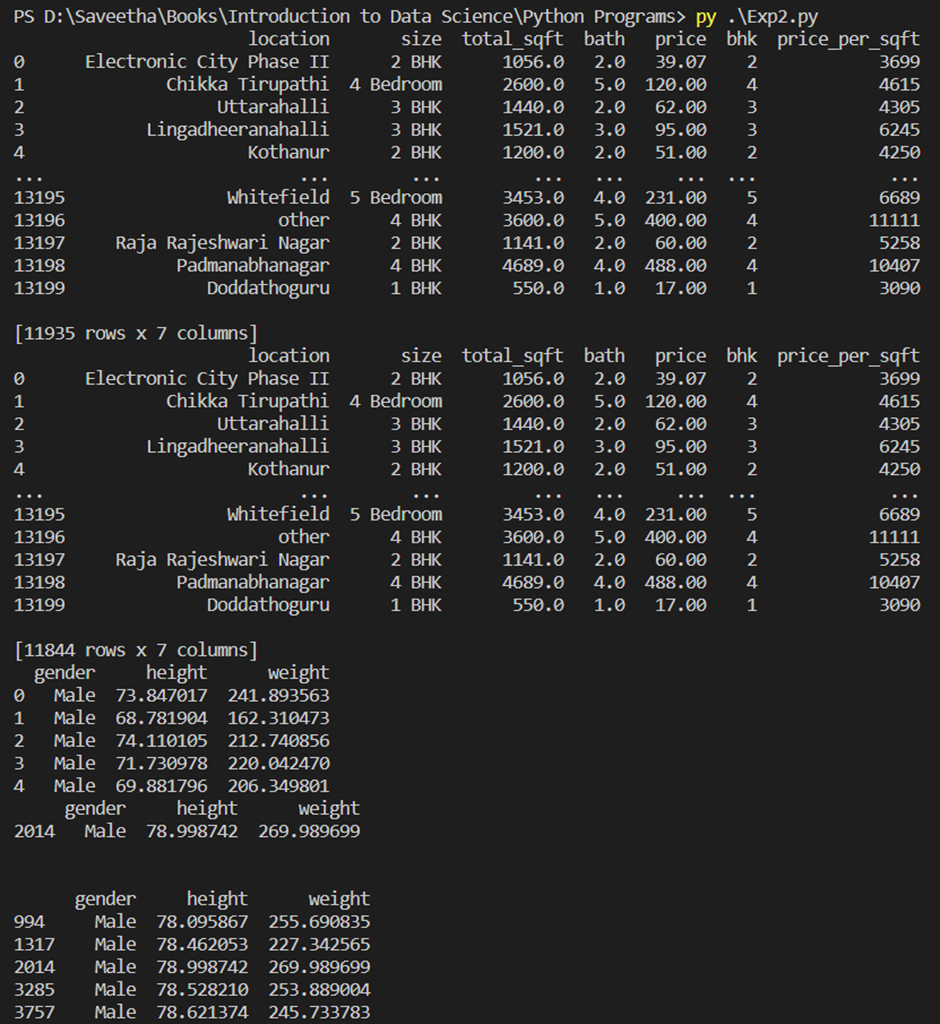Click the Kothanur location at row 4
The image size is (940, 1024).
pos(290,152)
